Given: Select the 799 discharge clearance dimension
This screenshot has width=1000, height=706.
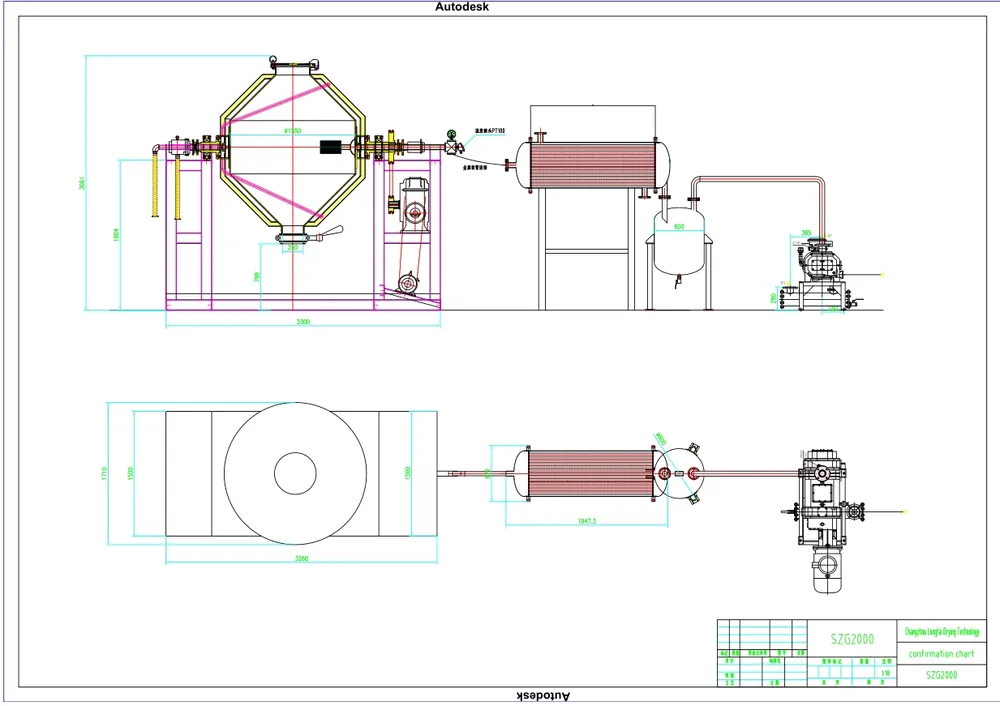Looking at the screenshot, I should pos(257,277).
